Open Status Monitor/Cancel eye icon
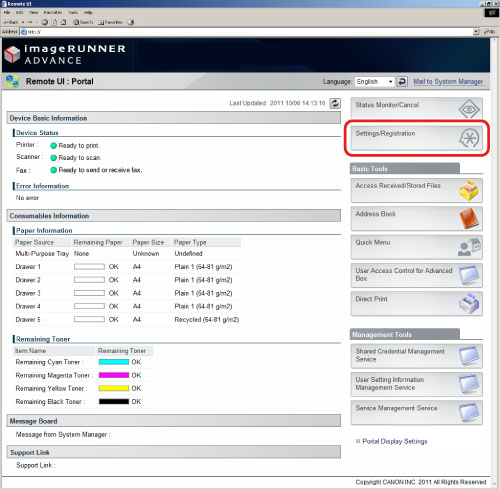Image resolution: width=500 pixels, height=490 pixels. coord(469,109)
